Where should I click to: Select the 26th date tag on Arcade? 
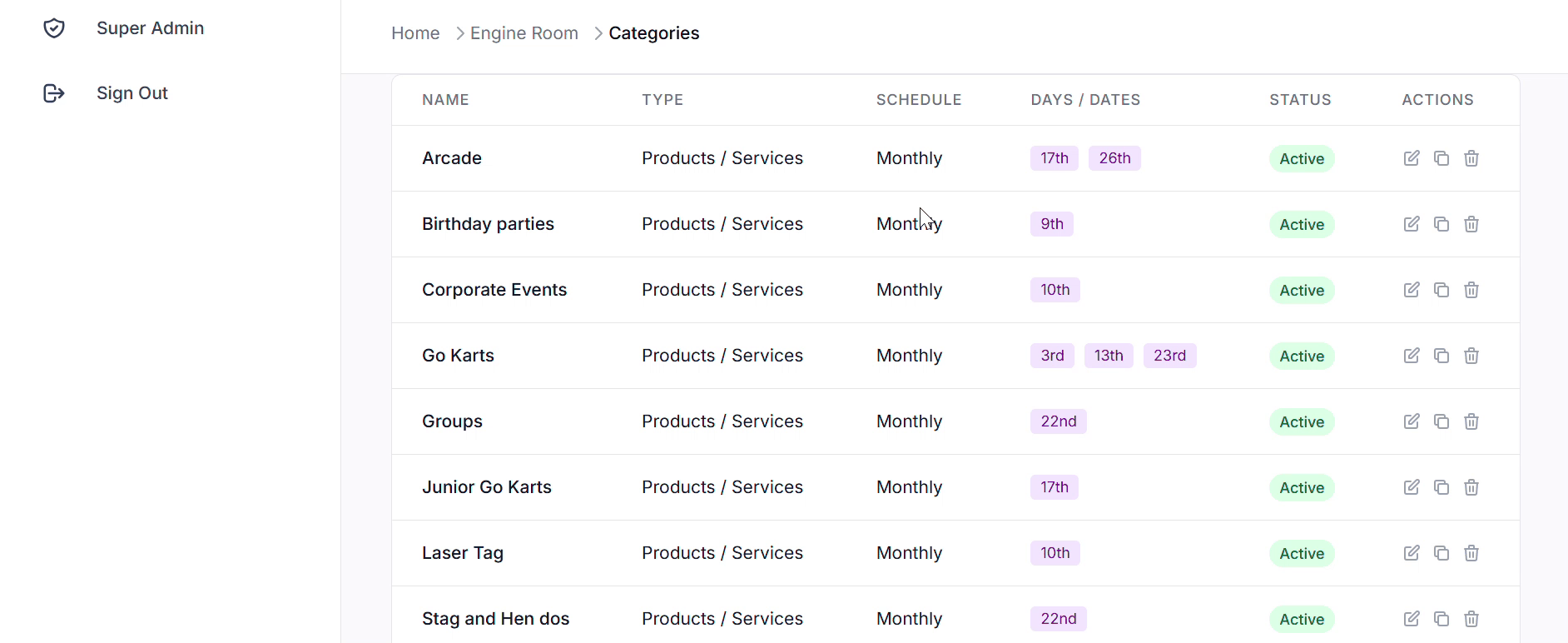pos(1114,158)
